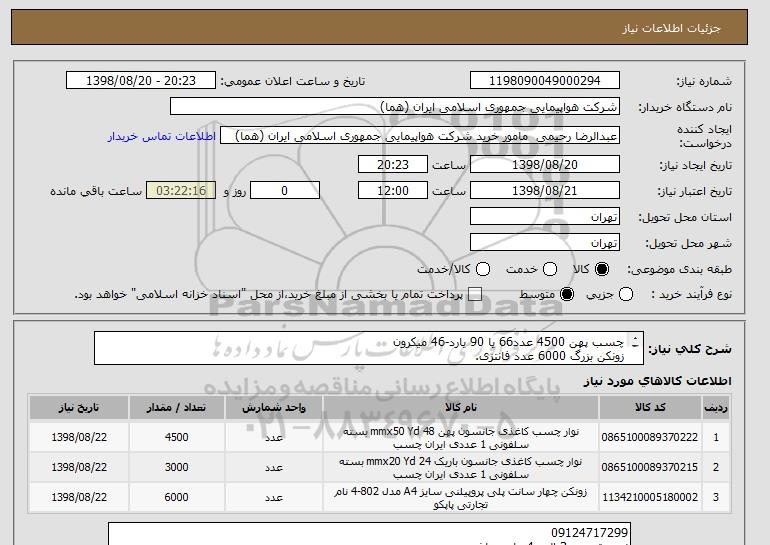770x545 pixels.
Task: Click the تاریخ نیاز column header
Action: 79,408
